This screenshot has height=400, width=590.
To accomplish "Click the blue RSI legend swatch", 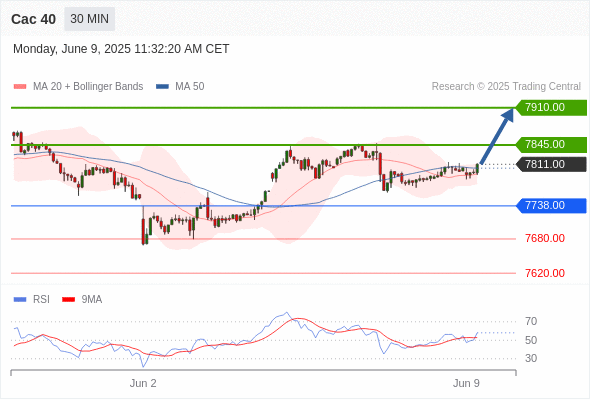I will 20,300.
